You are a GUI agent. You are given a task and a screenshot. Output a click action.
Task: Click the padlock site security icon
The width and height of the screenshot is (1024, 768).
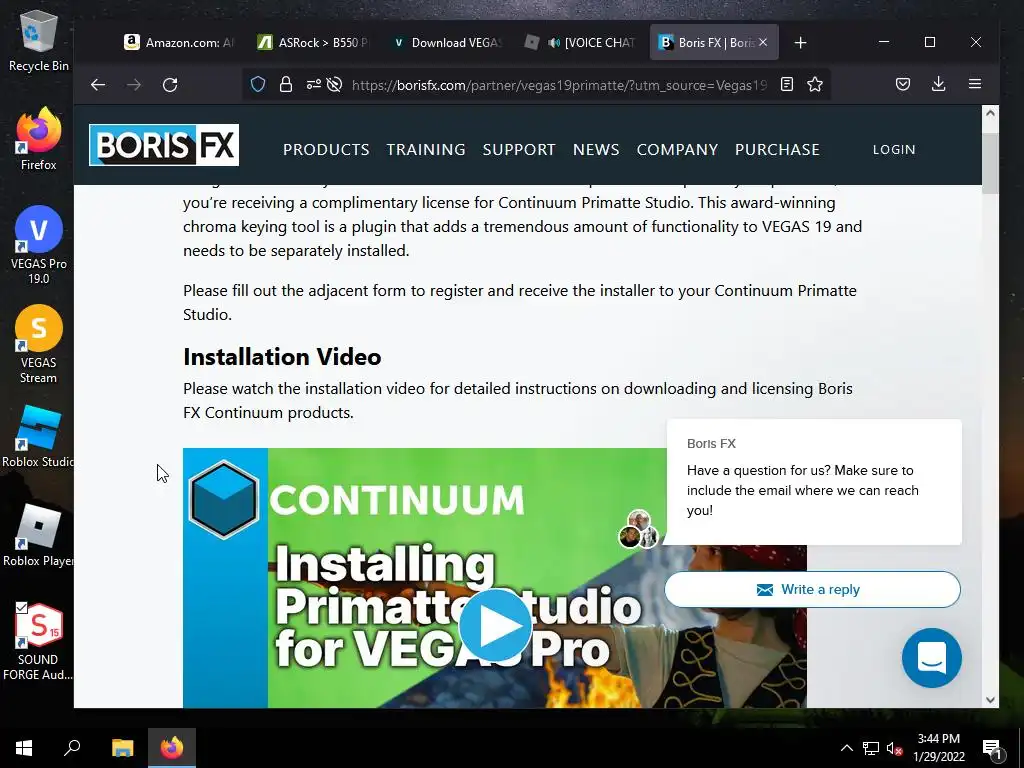pyautogui.click(x=285, y=84)
